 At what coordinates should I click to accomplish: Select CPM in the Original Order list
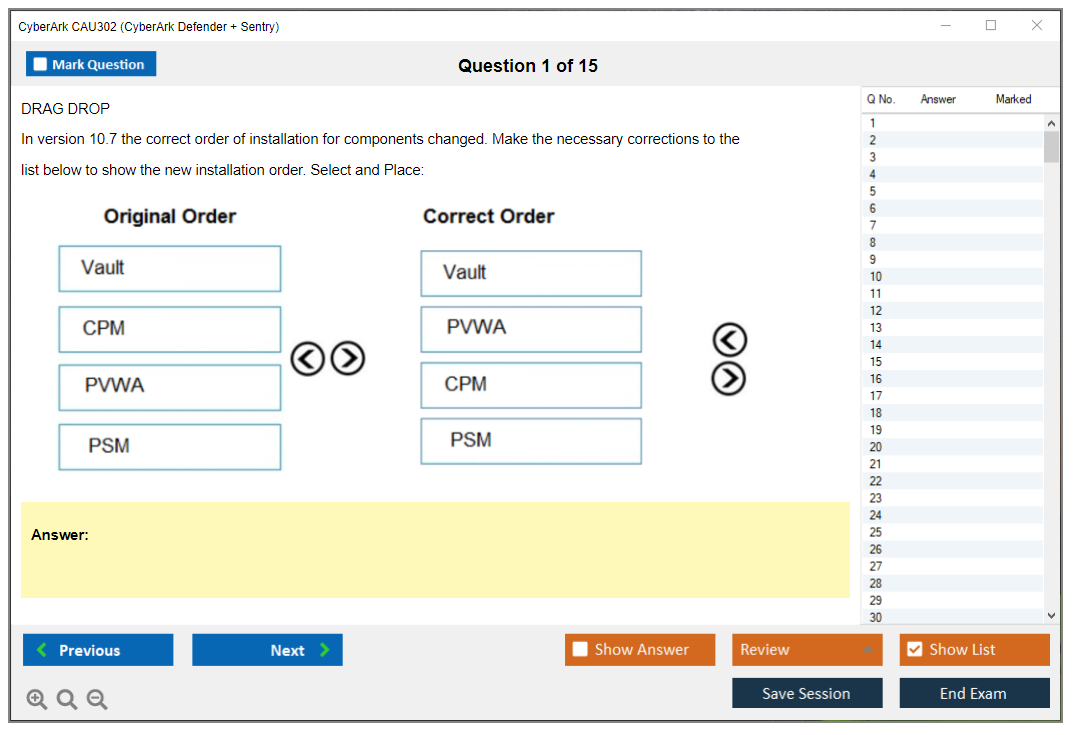(169, 329)
